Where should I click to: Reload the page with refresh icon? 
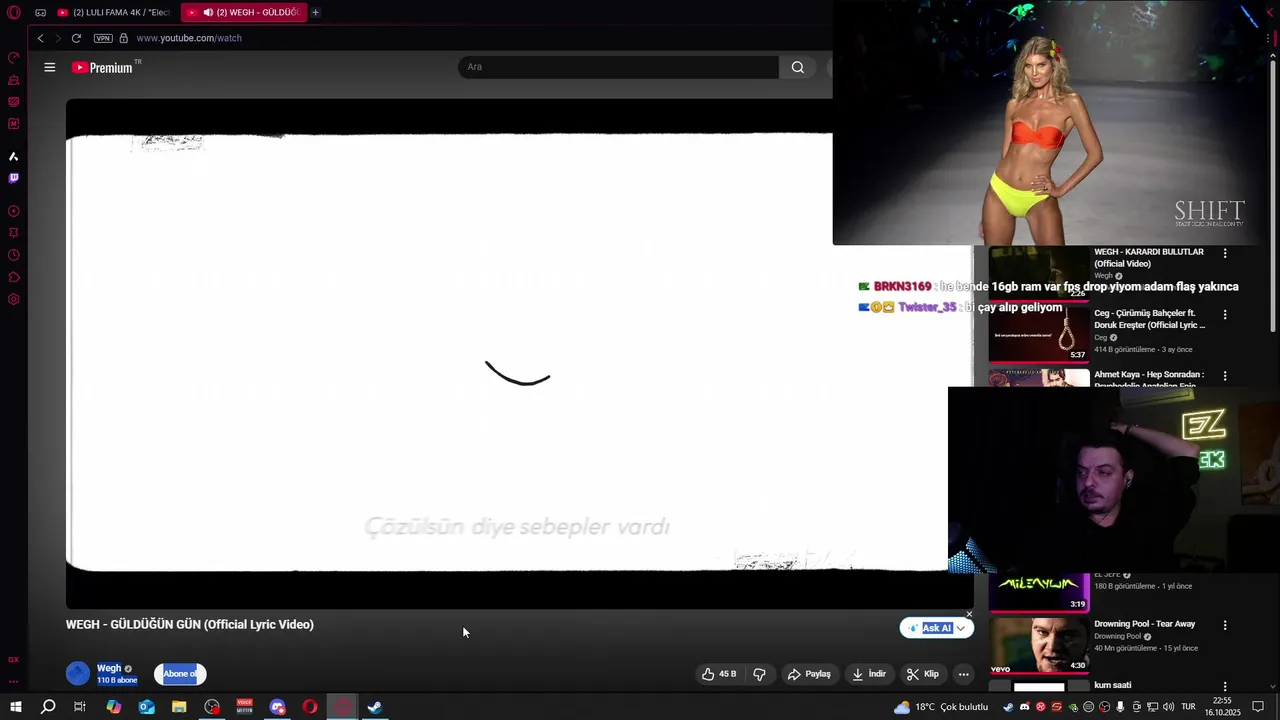click(x=76, y=38)
